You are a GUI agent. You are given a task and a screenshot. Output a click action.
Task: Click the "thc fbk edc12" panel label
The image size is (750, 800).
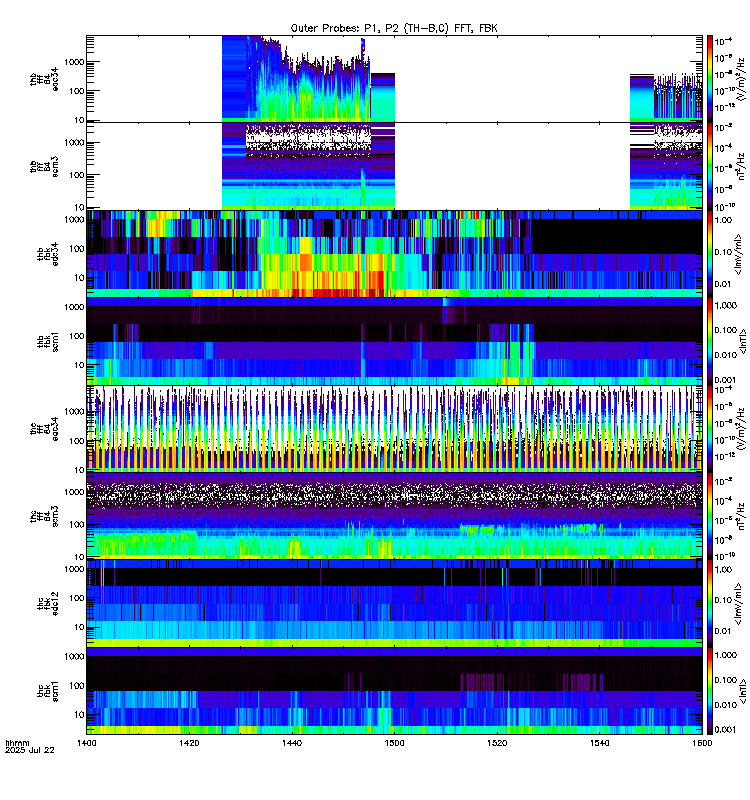47,604
